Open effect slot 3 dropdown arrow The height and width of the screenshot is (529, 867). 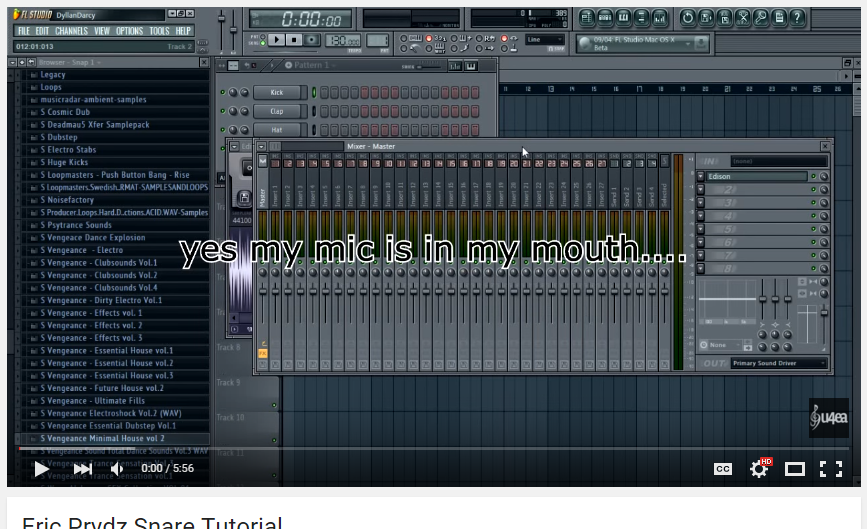701,202
